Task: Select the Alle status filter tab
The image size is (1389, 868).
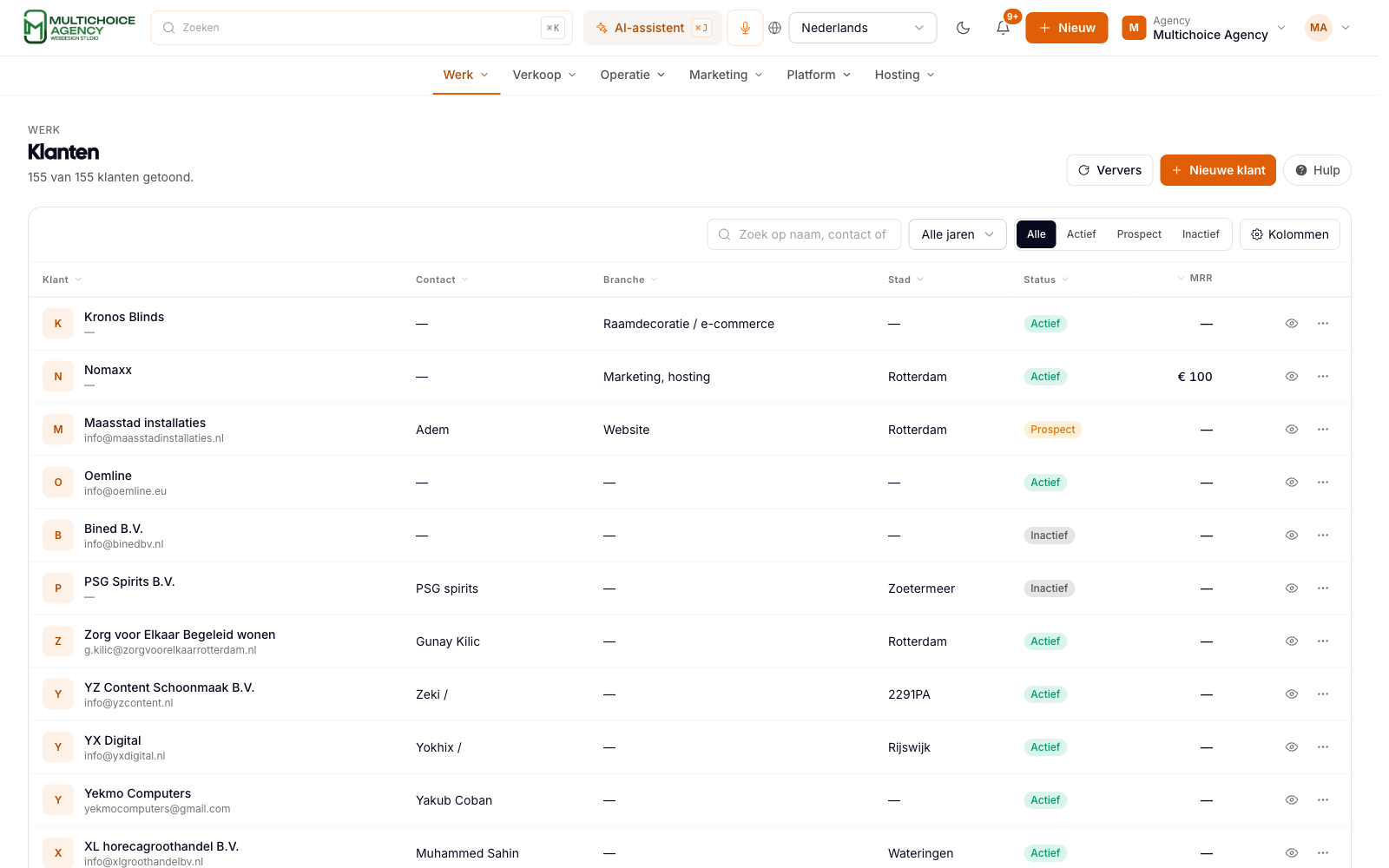Action: tap(1037, 234)
